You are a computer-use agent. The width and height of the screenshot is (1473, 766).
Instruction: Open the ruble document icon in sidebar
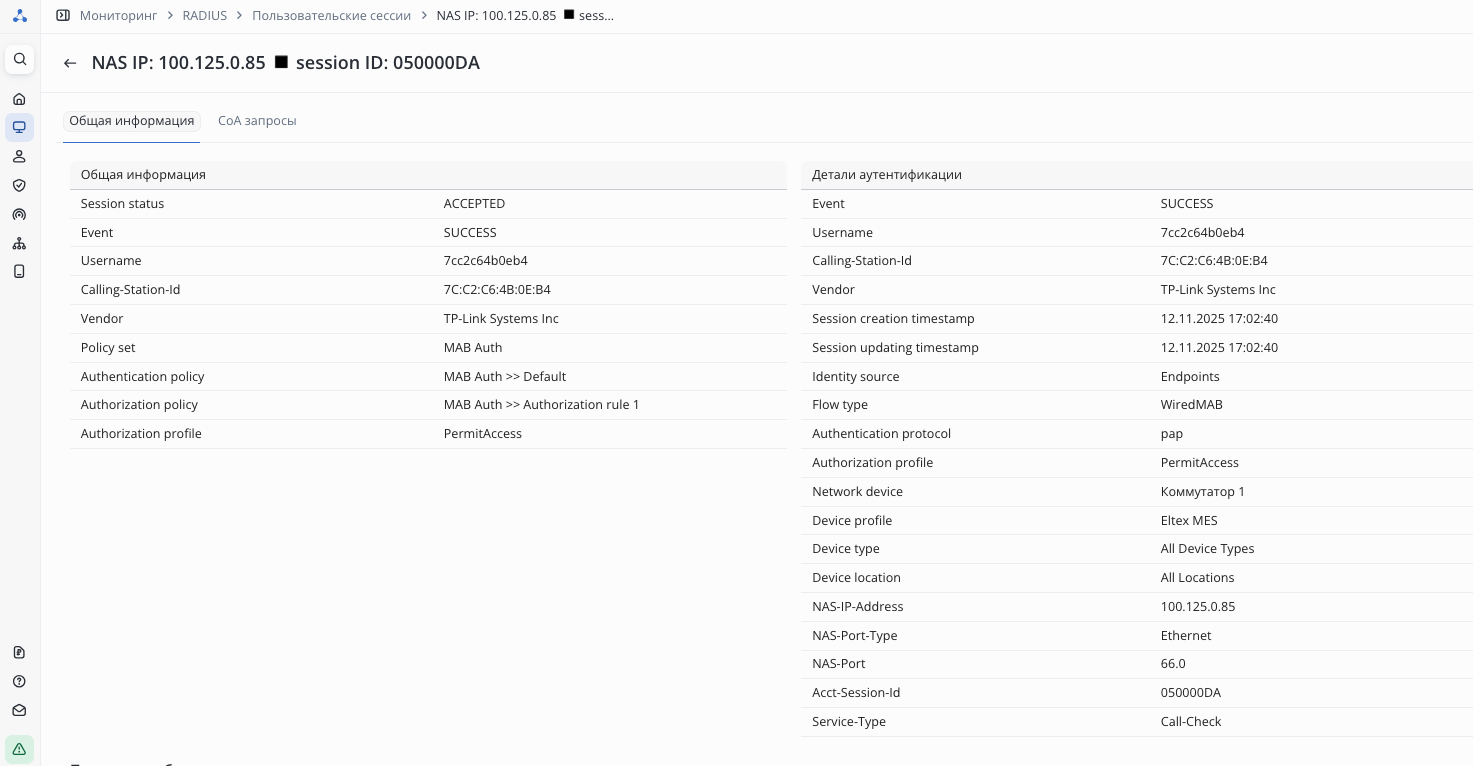[19, 652]
